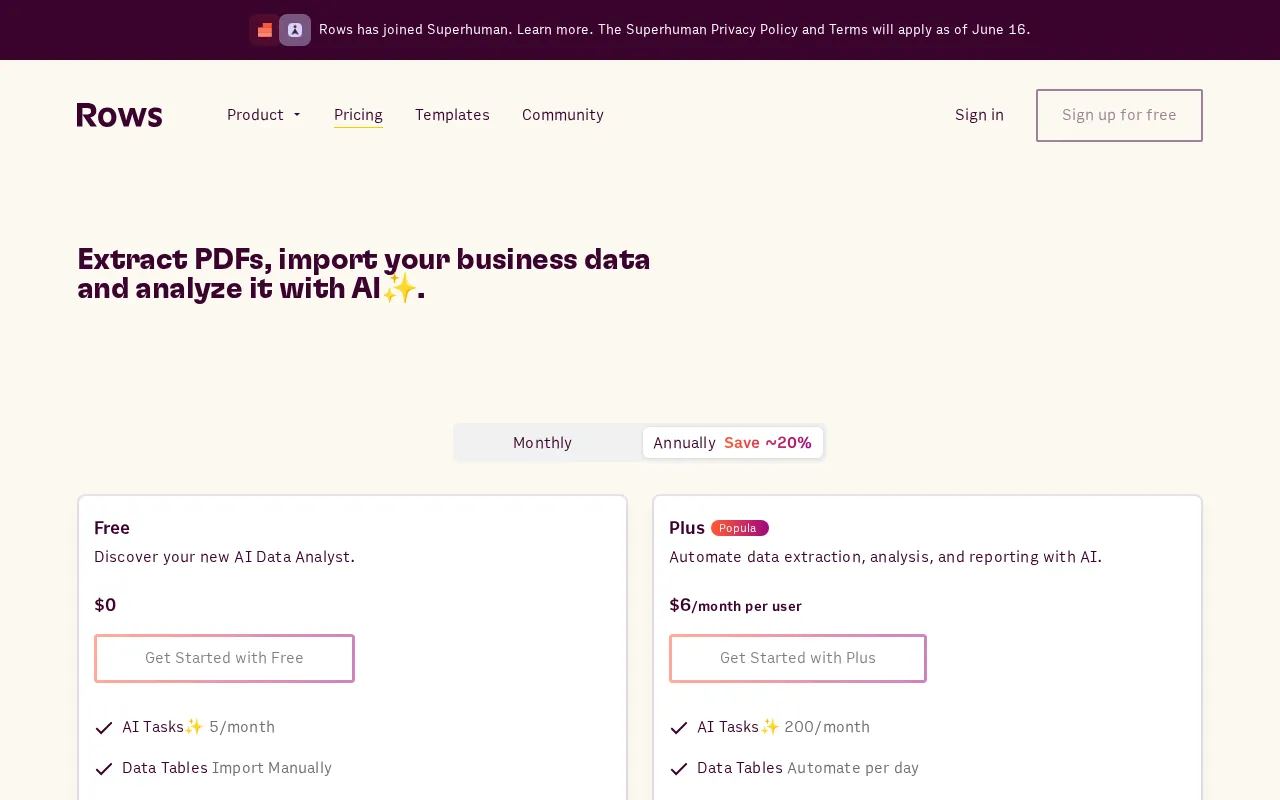Switch billing to Monthly
Screen dimensions: 1280x800
(x=542, y=443)
